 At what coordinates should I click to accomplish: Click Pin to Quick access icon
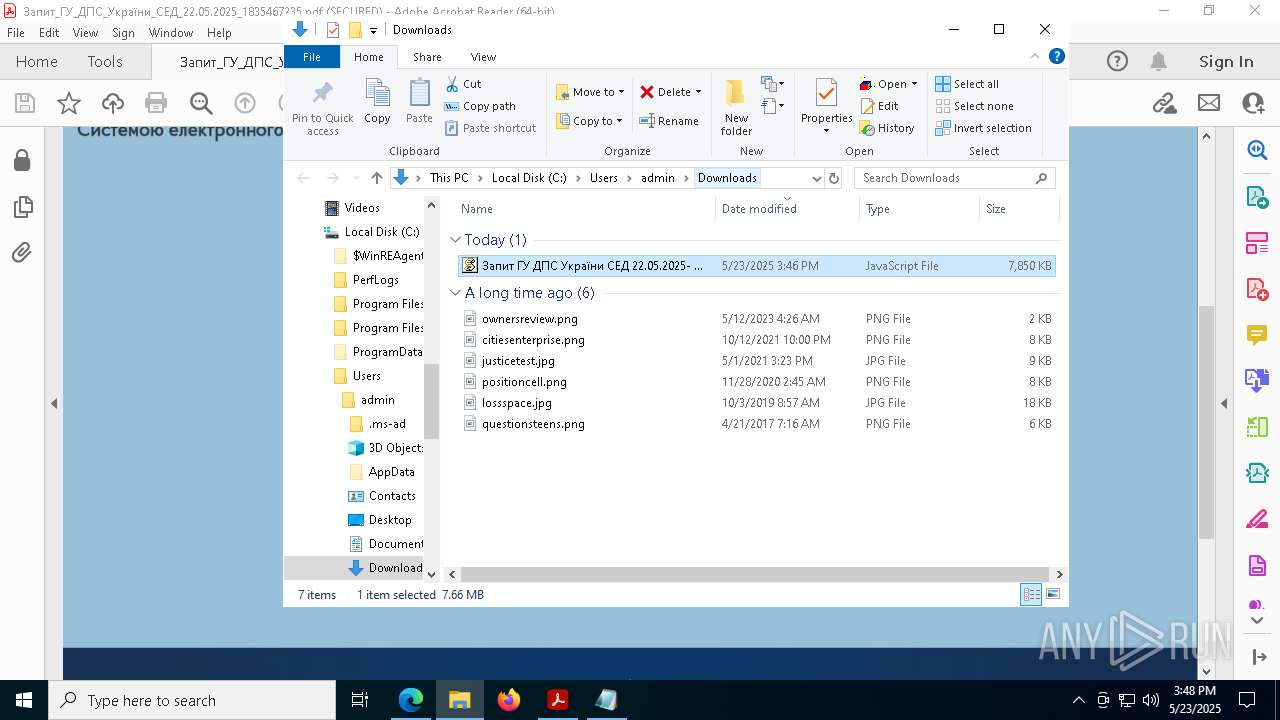tap(322, 108)
